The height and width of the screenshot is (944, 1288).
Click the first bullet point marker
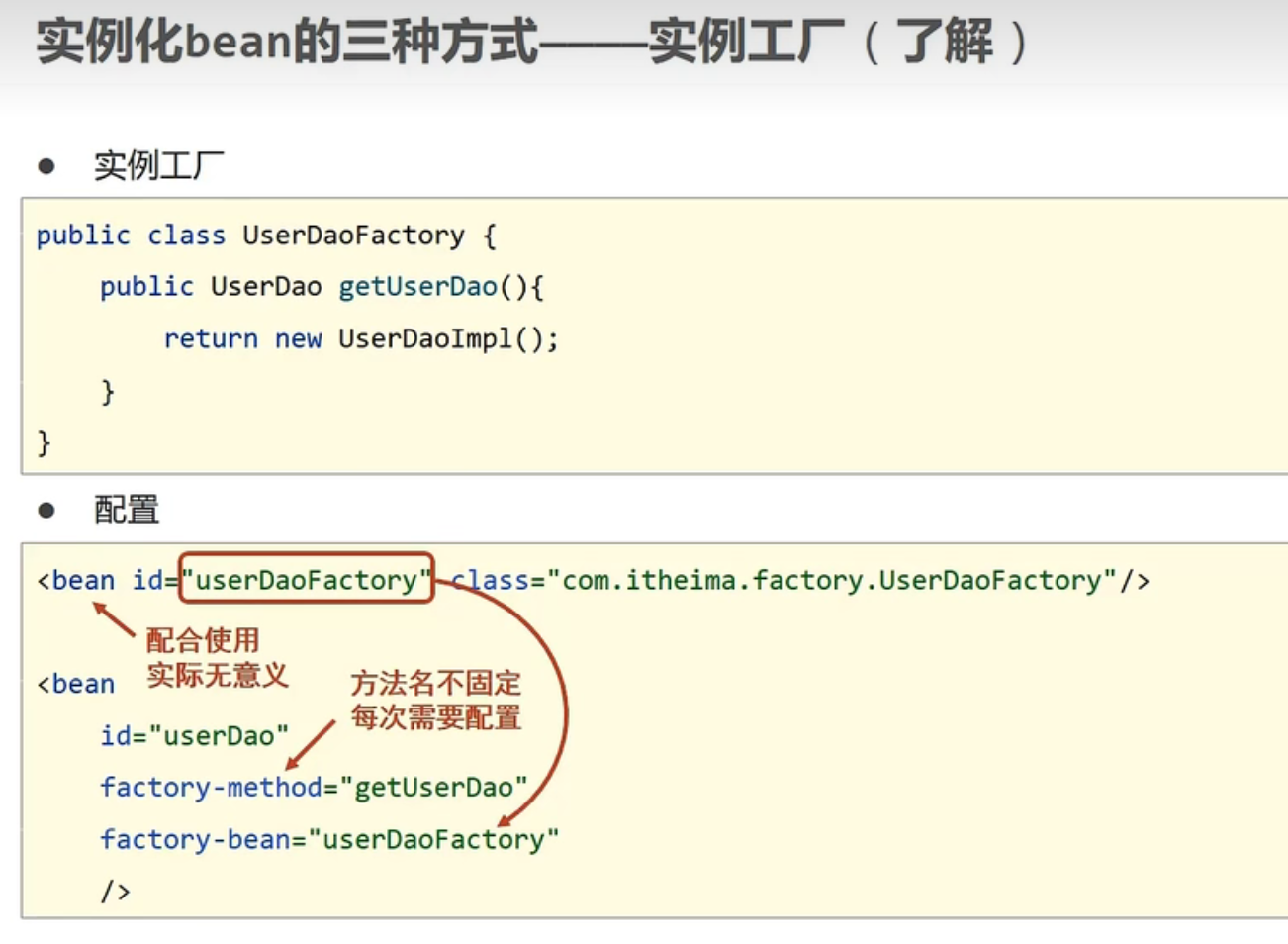(47, 163)
